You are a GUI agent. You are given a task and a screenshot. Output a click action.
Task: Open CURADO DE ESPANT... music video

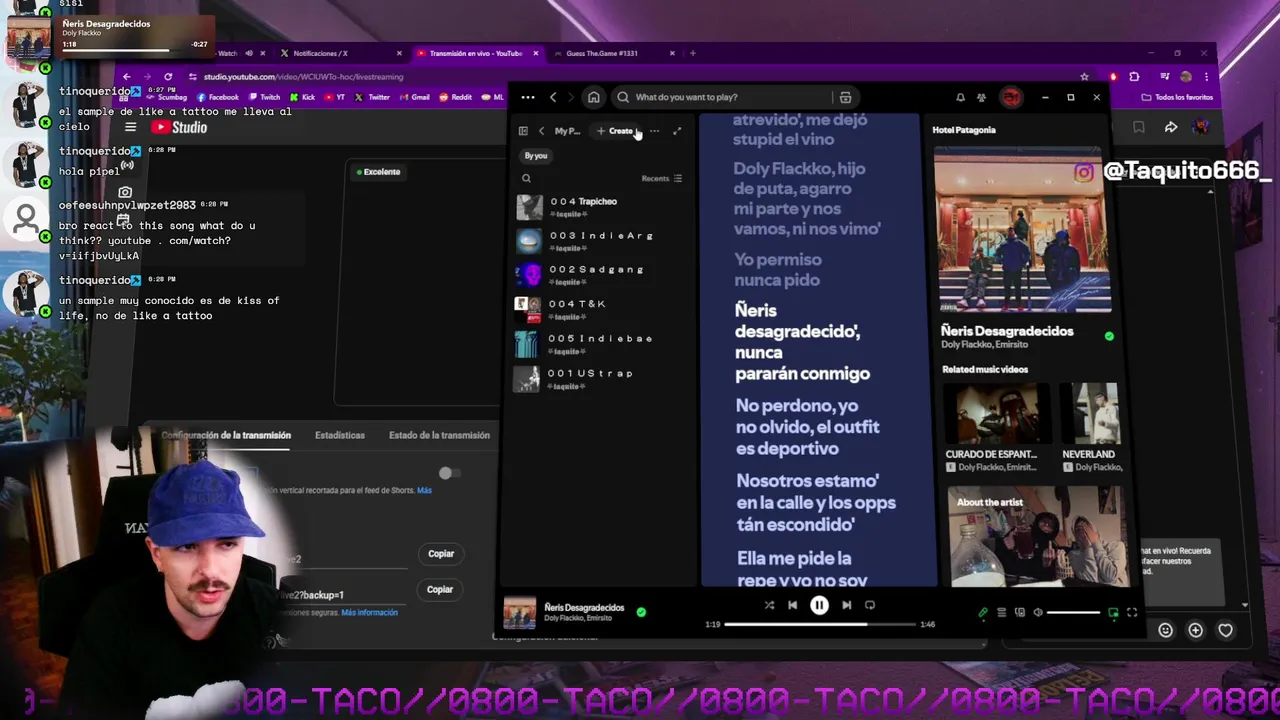click(997, 413)
